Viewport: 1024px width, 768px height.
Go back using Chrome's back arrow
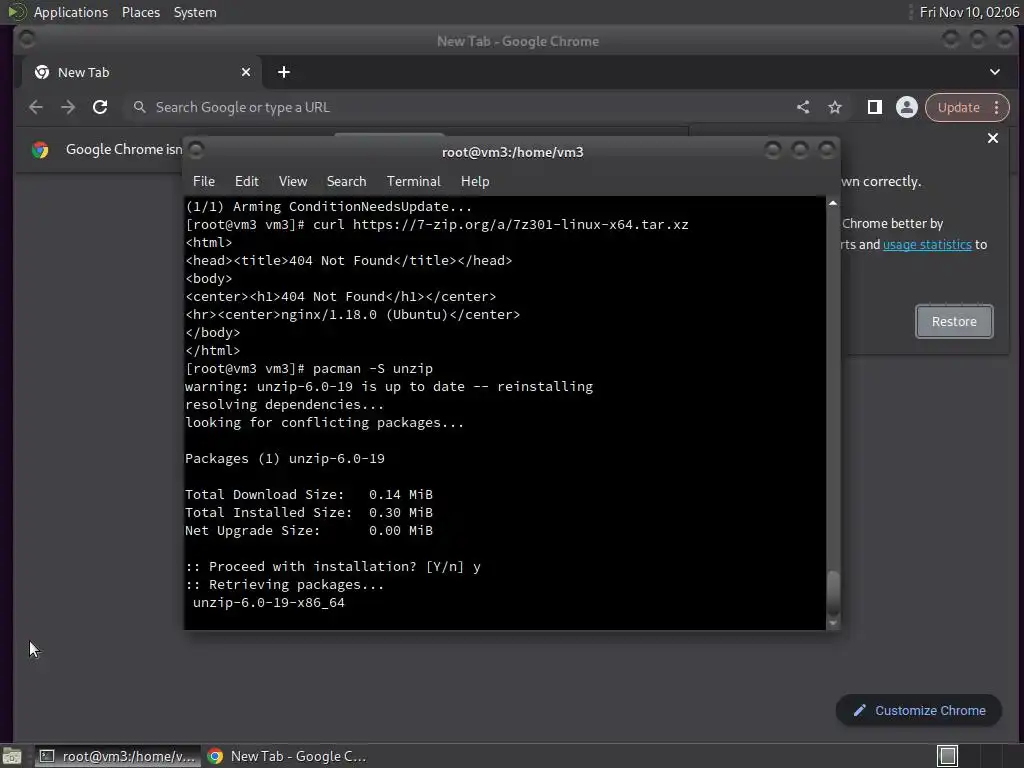[x=36, y=107]
